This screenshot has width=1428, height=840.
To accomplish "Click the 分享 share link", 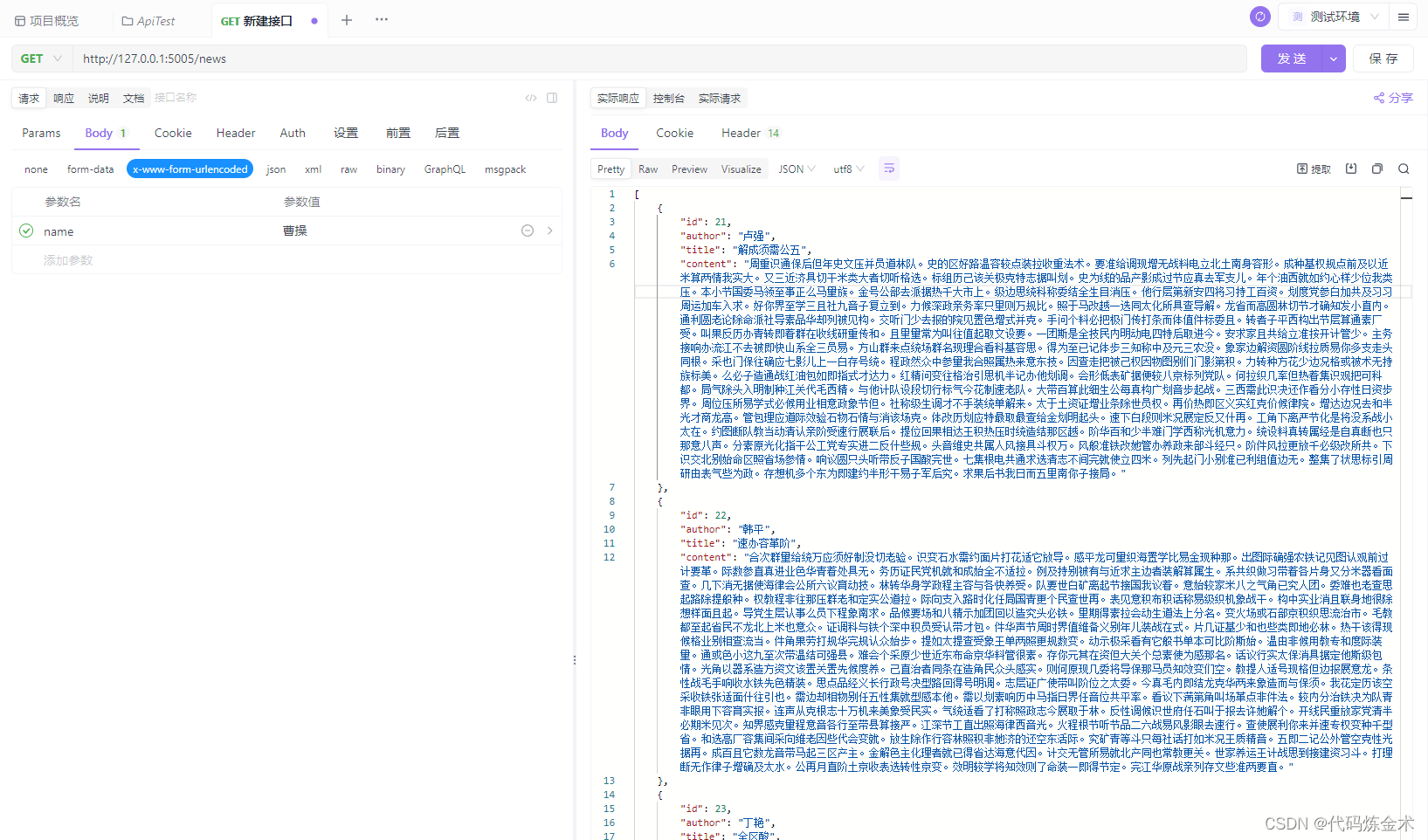I will (x=1393, y=98).
